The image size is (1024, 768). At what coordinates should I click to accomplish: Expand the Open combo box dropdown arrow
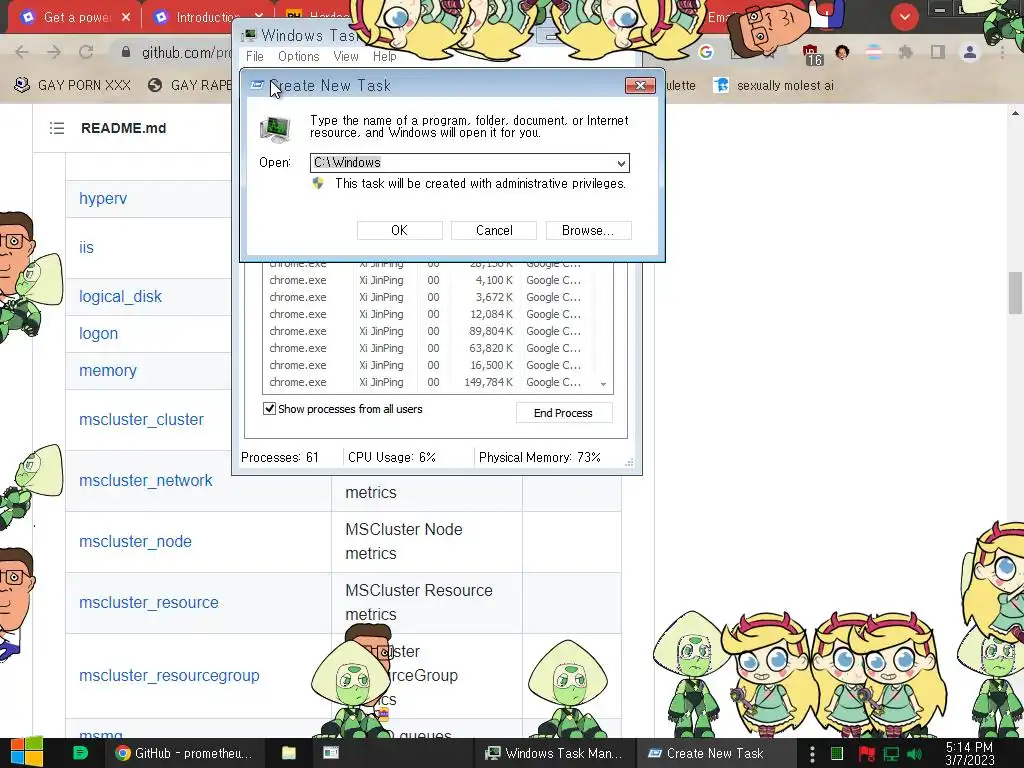(x=621, y=163)
